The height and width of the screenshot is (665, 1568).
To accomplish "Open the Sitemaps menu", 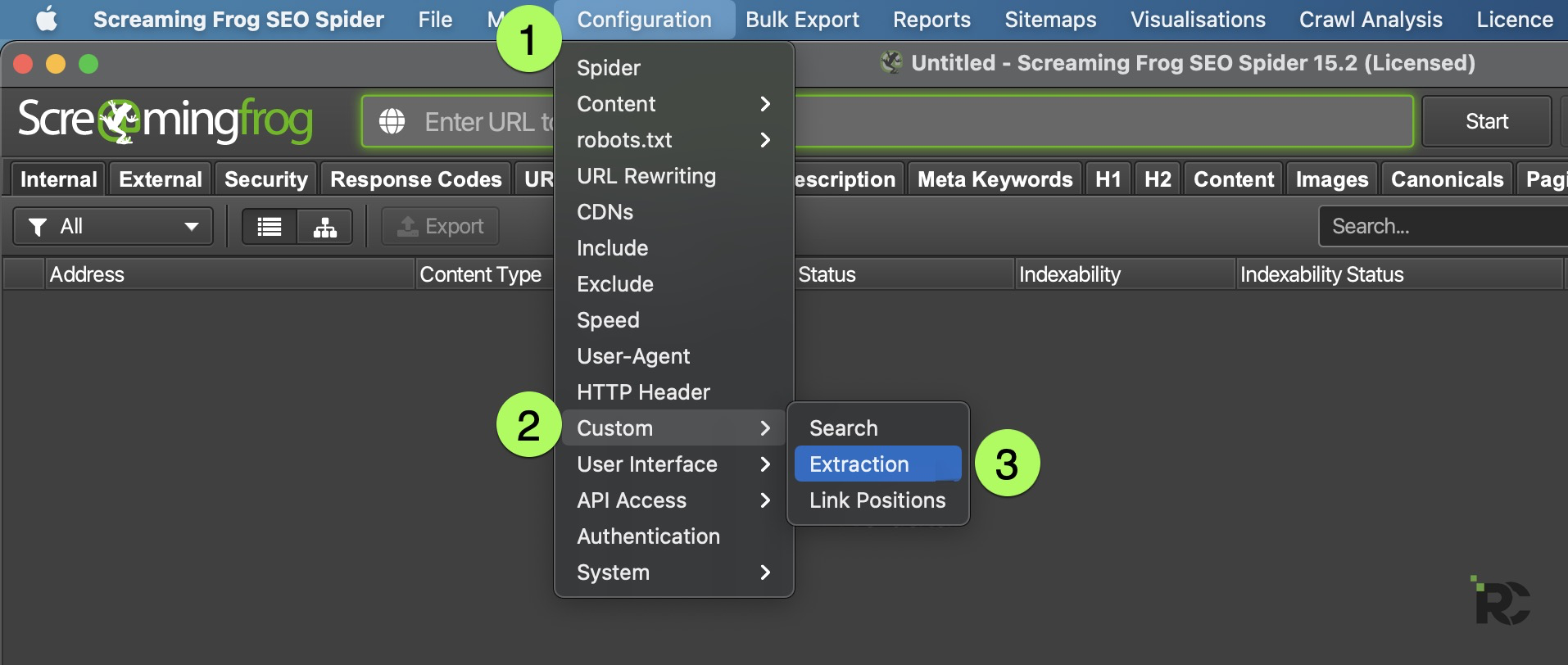I will click(1050, 20).
